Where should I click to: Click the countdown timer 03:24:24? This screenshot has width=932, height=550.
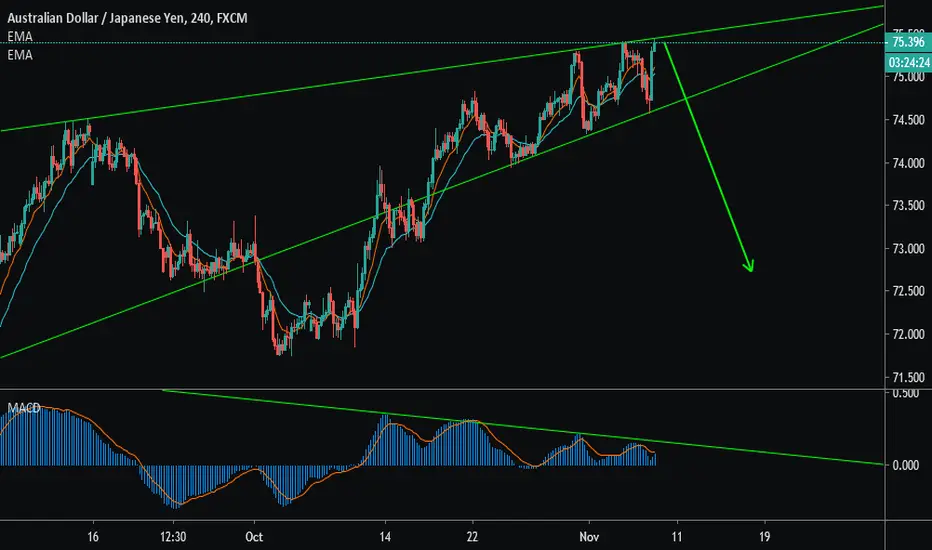909,62
